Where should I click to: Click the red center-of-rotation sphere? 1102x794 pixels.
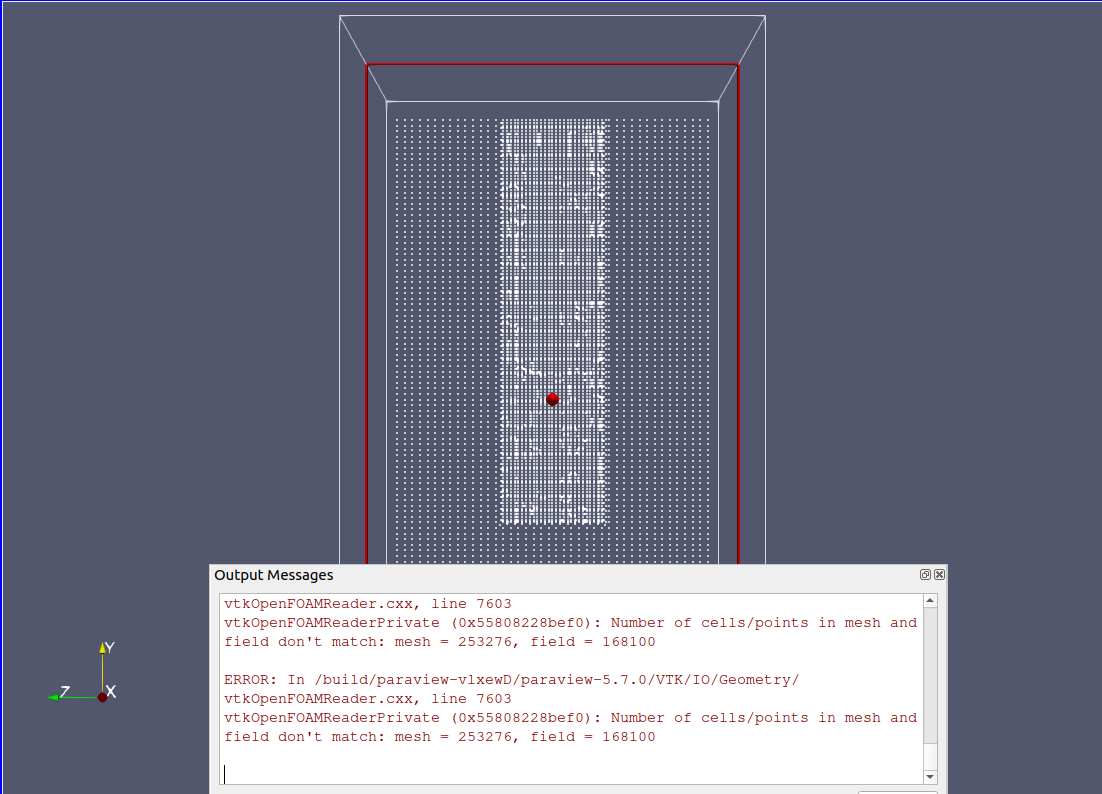point(552,399)
